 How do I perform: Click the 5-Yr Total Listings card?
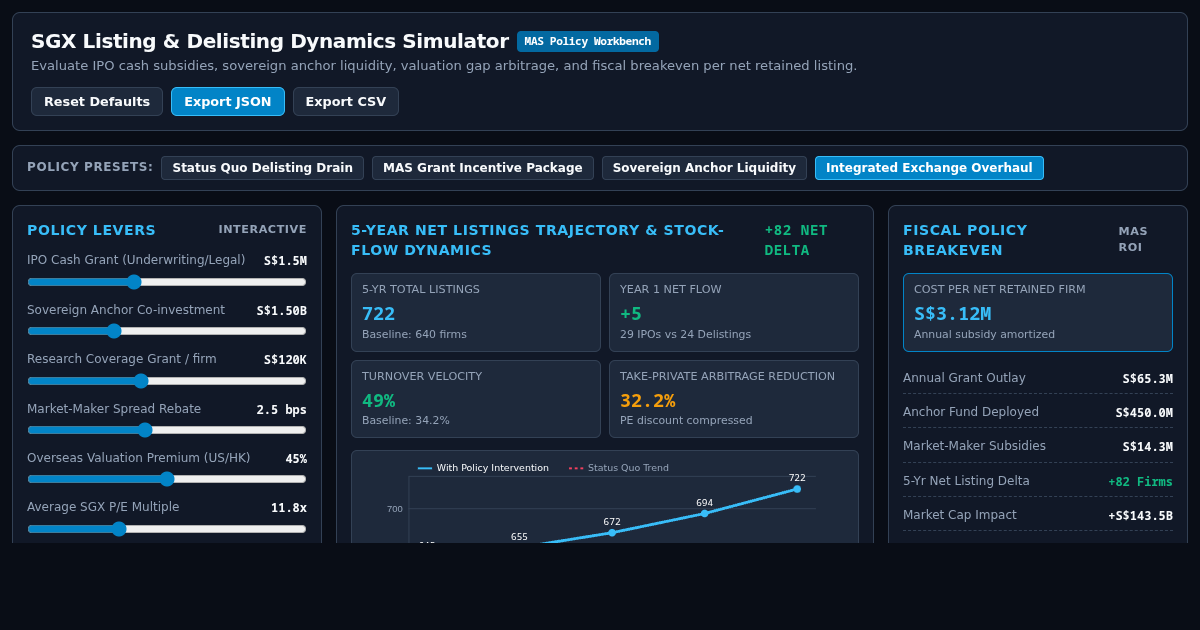pyautogui.click(x=476, y=312)
